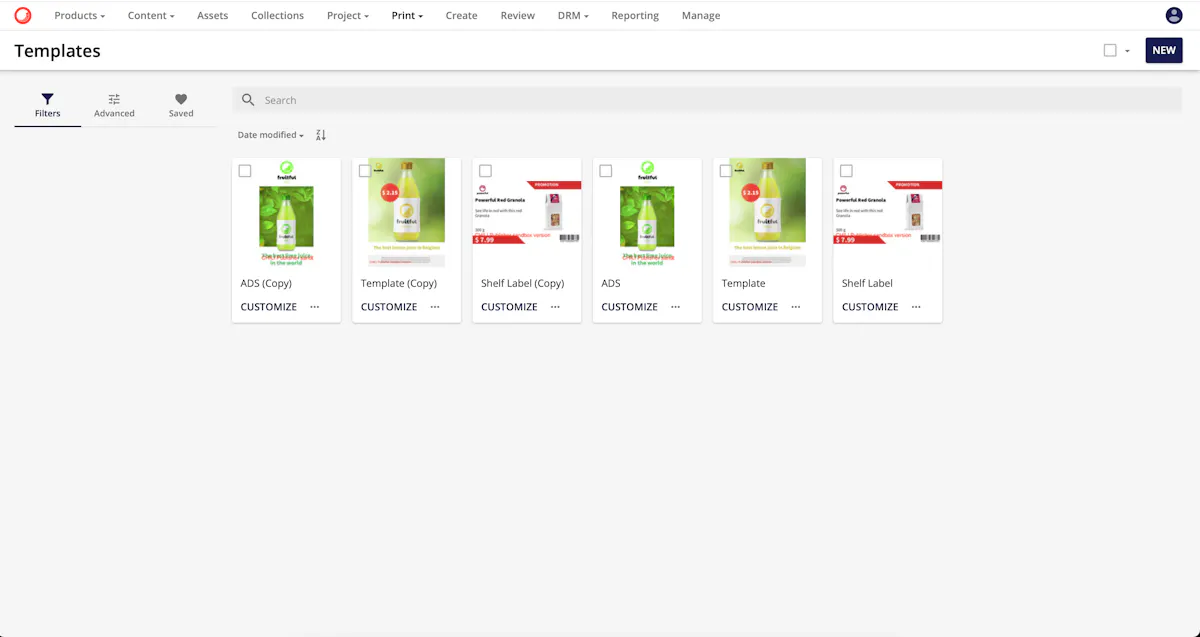Open the ADS (Copy) thumbnail
Image resolution: width=1200 pixels, height=637 pixels.
286,213
